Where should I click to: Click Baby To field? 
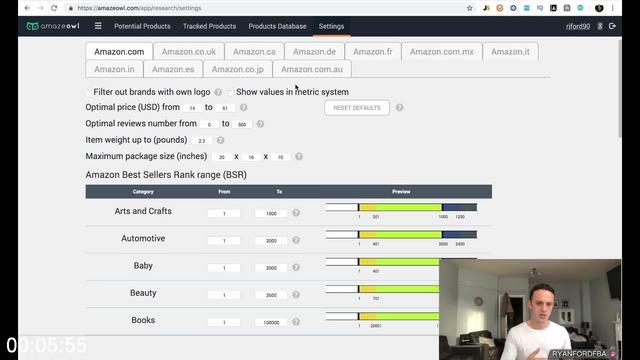click(x=271, y=268)
